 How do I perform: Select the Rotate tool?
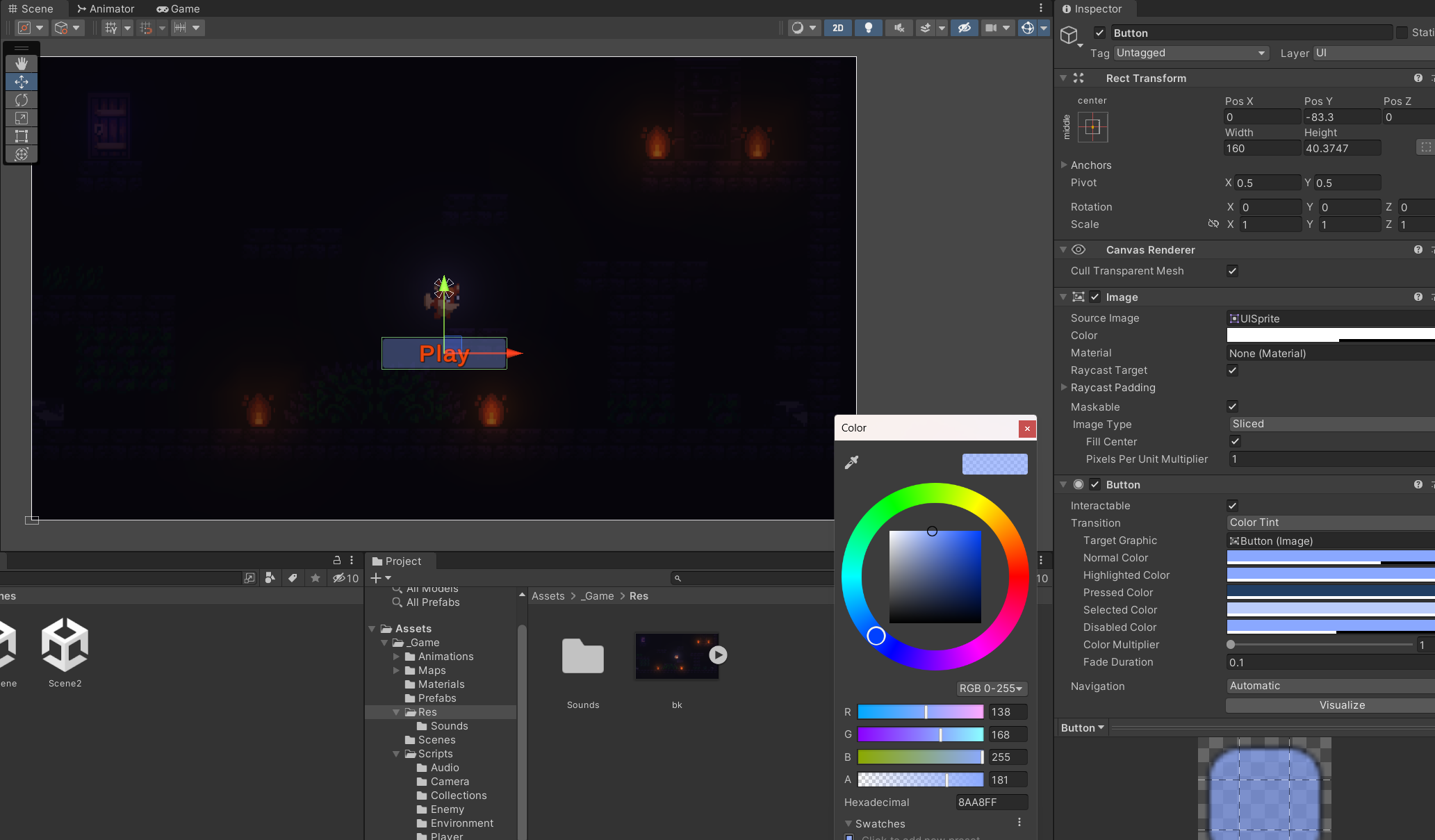pos(21,100)
